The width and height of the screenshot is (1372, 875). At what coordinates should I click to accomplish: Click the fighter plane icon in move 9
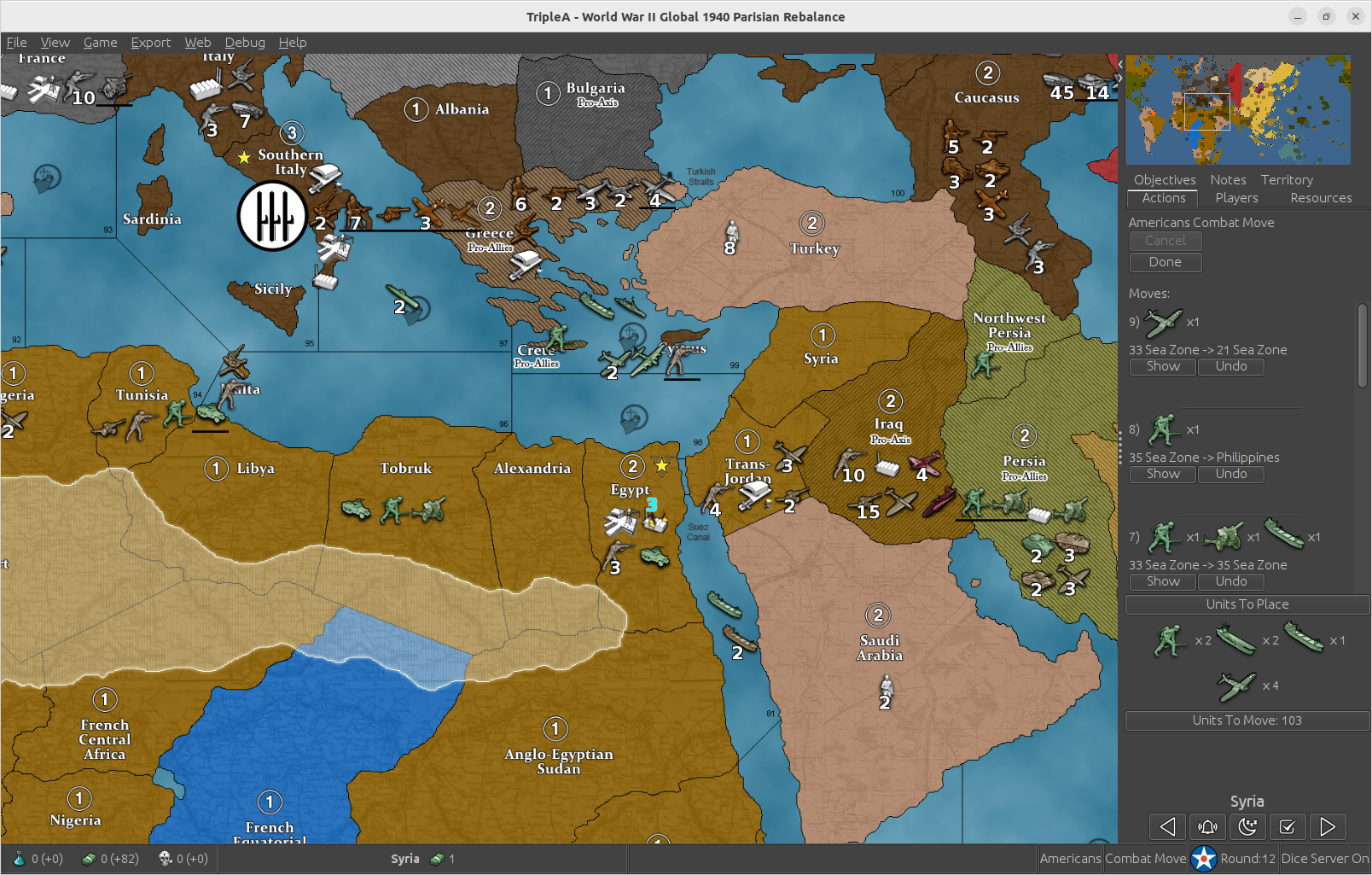tap(1163, 323)
